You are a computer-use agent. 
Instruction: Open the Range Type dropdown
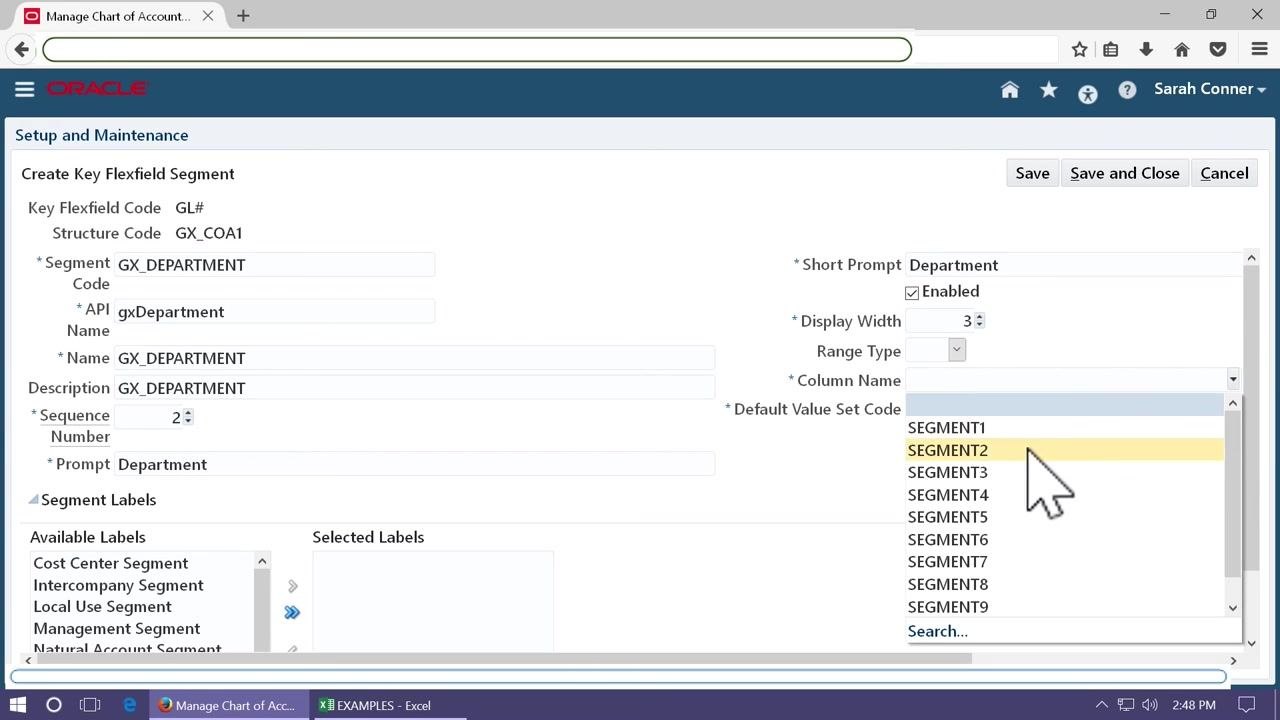pos(957,350)
